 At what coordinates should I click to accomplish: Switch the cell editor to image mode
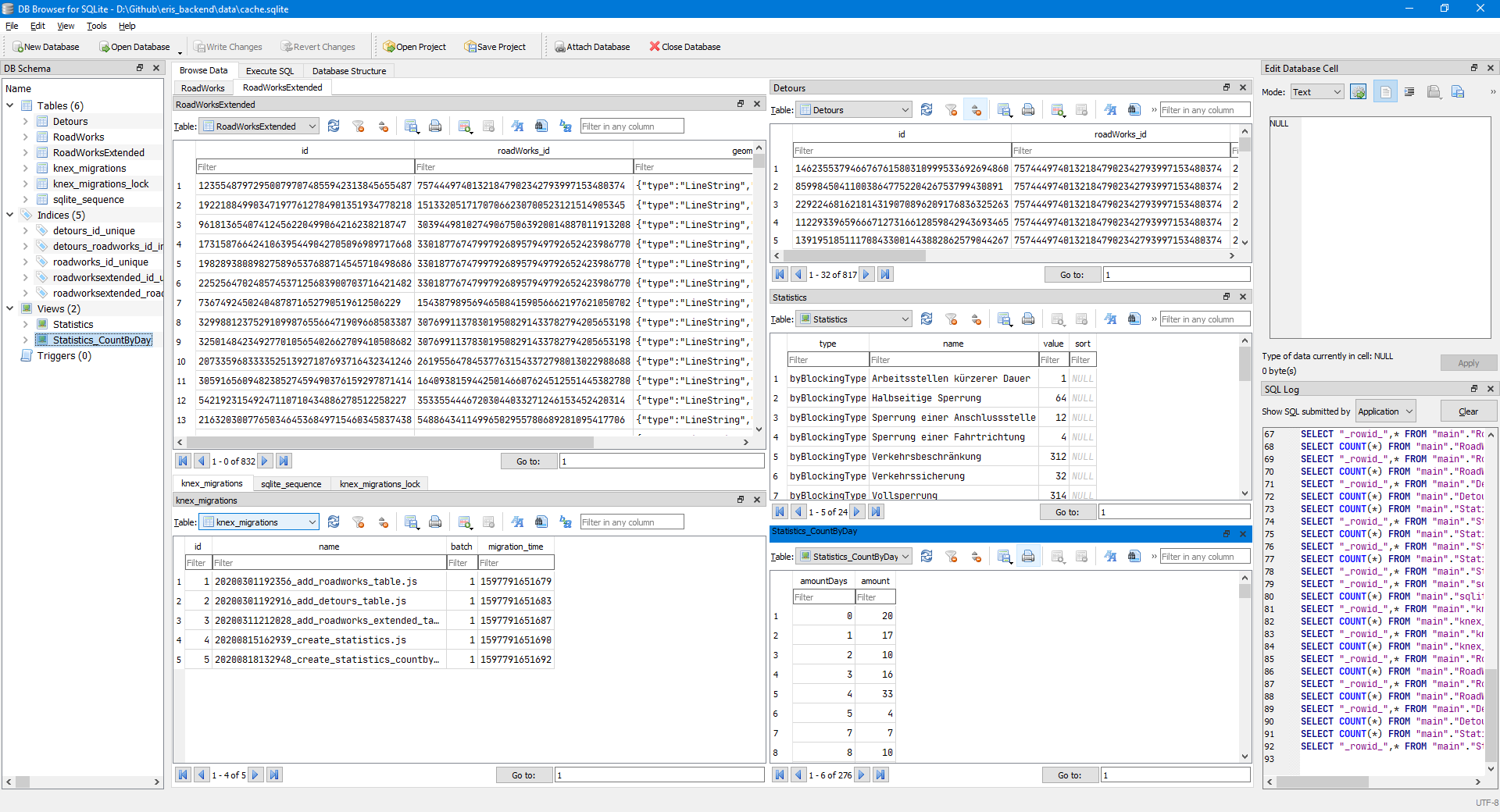point(1316,91)
